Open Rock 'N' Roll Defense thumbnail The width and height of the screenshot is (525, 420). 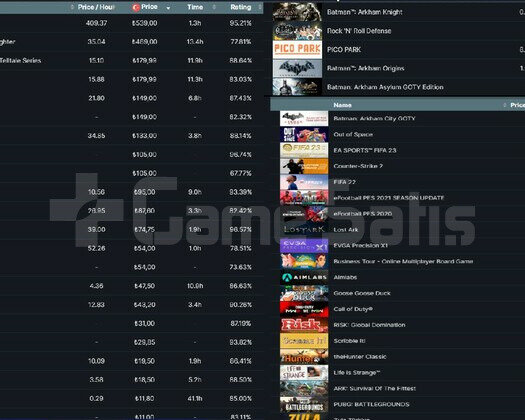(x=297, y=31)
